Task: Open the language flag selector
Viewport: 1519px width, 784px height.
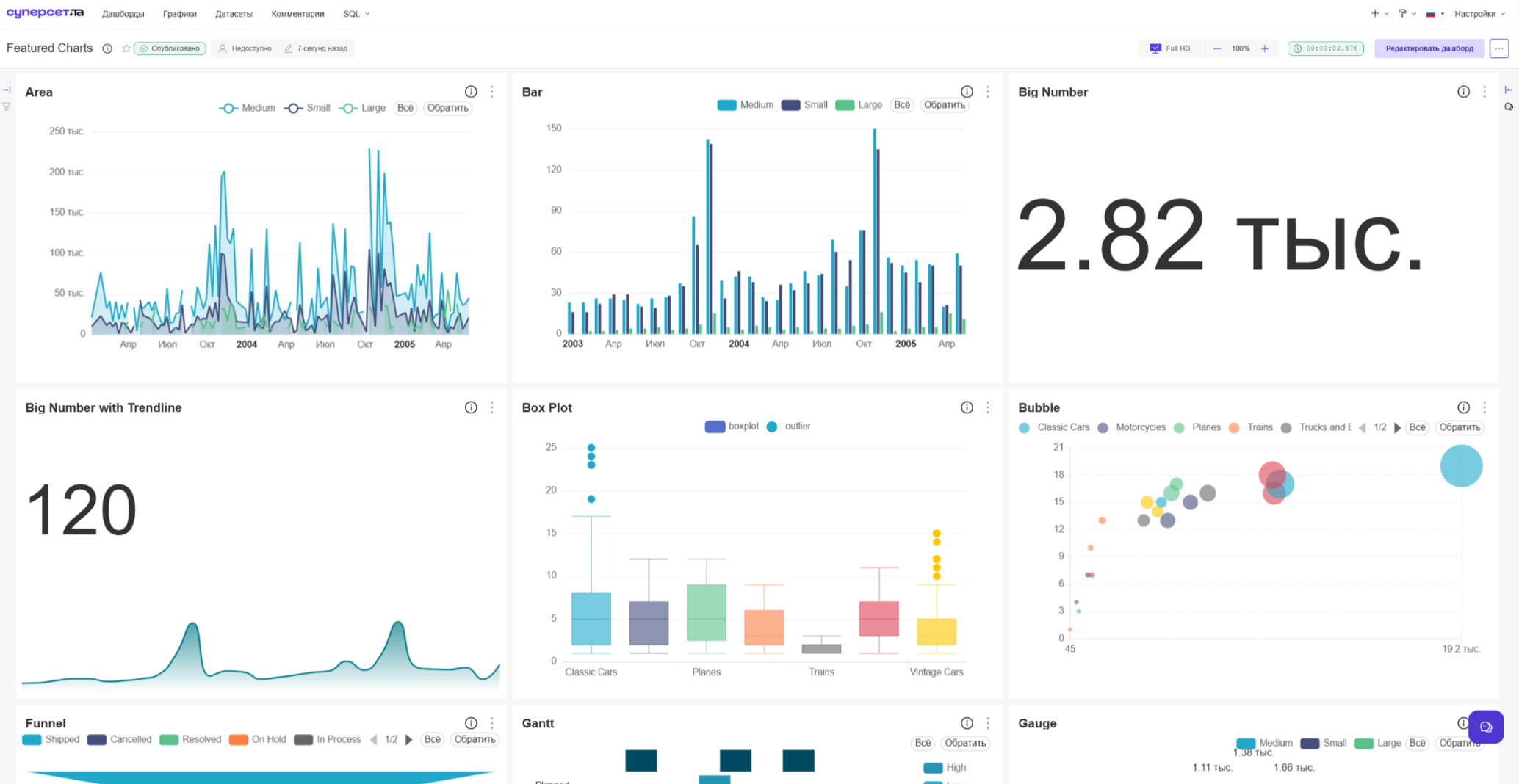Action: click(x=1435, y=14)
